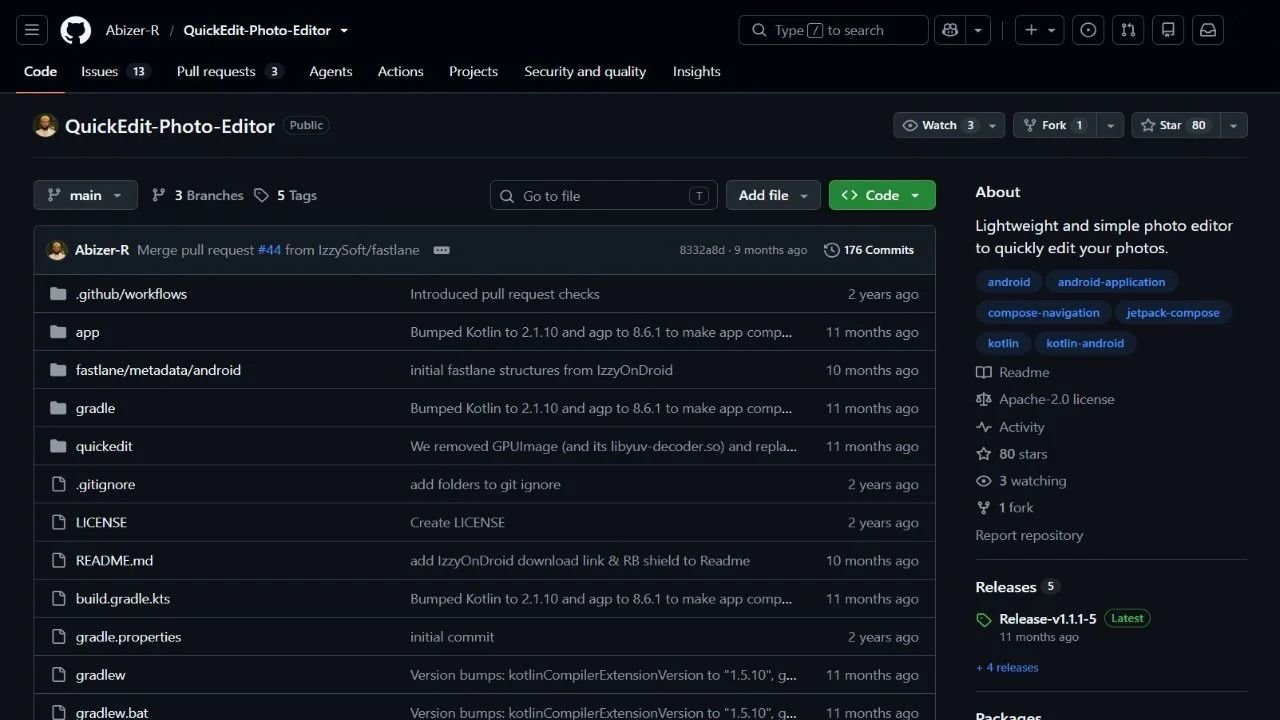Open the green Code dropdown
The height and width of the screenshot is (720, 1280).
coord(882,195)
